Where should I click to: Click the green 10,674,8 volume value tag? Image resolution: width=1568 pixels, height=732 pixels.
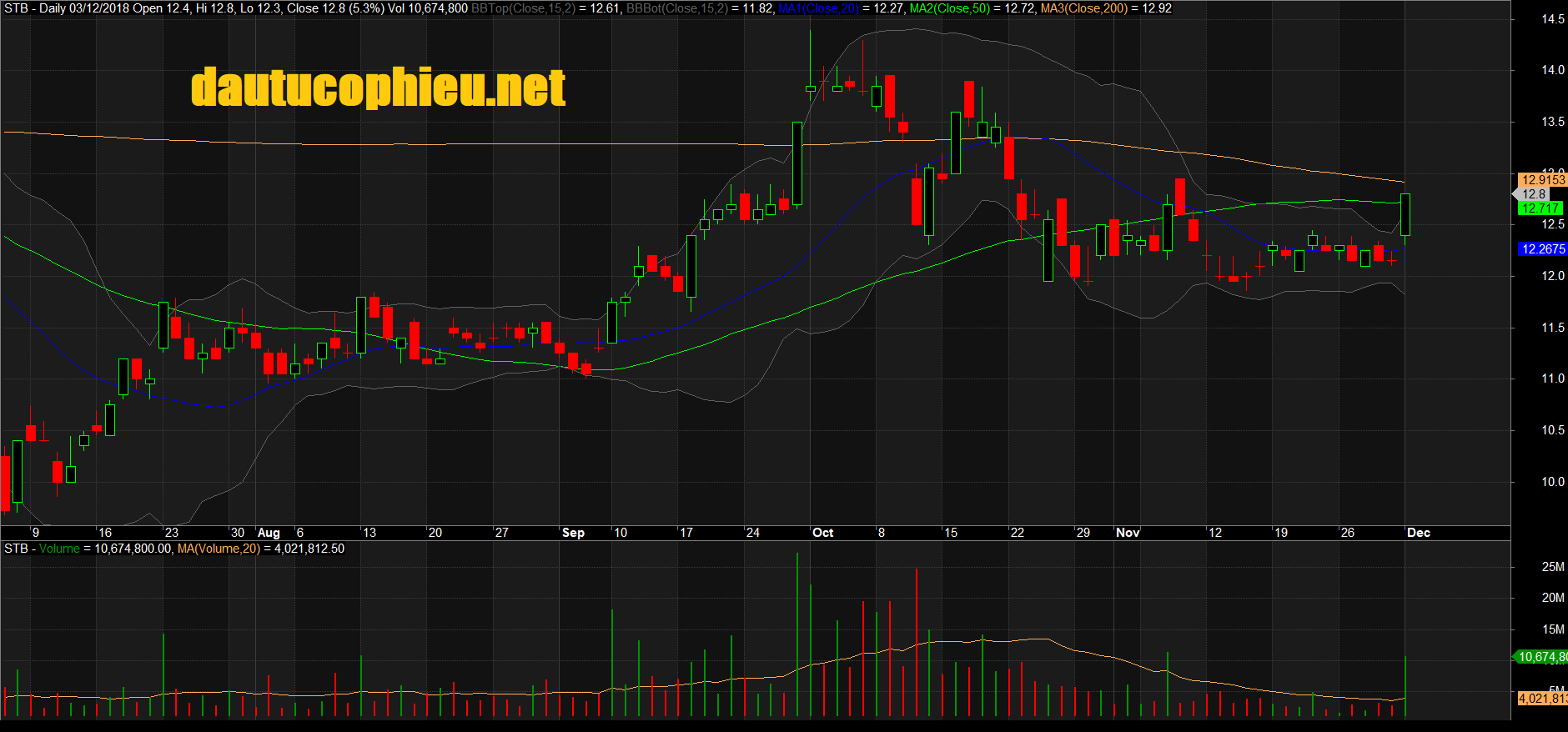click(x=1541, y=657)
